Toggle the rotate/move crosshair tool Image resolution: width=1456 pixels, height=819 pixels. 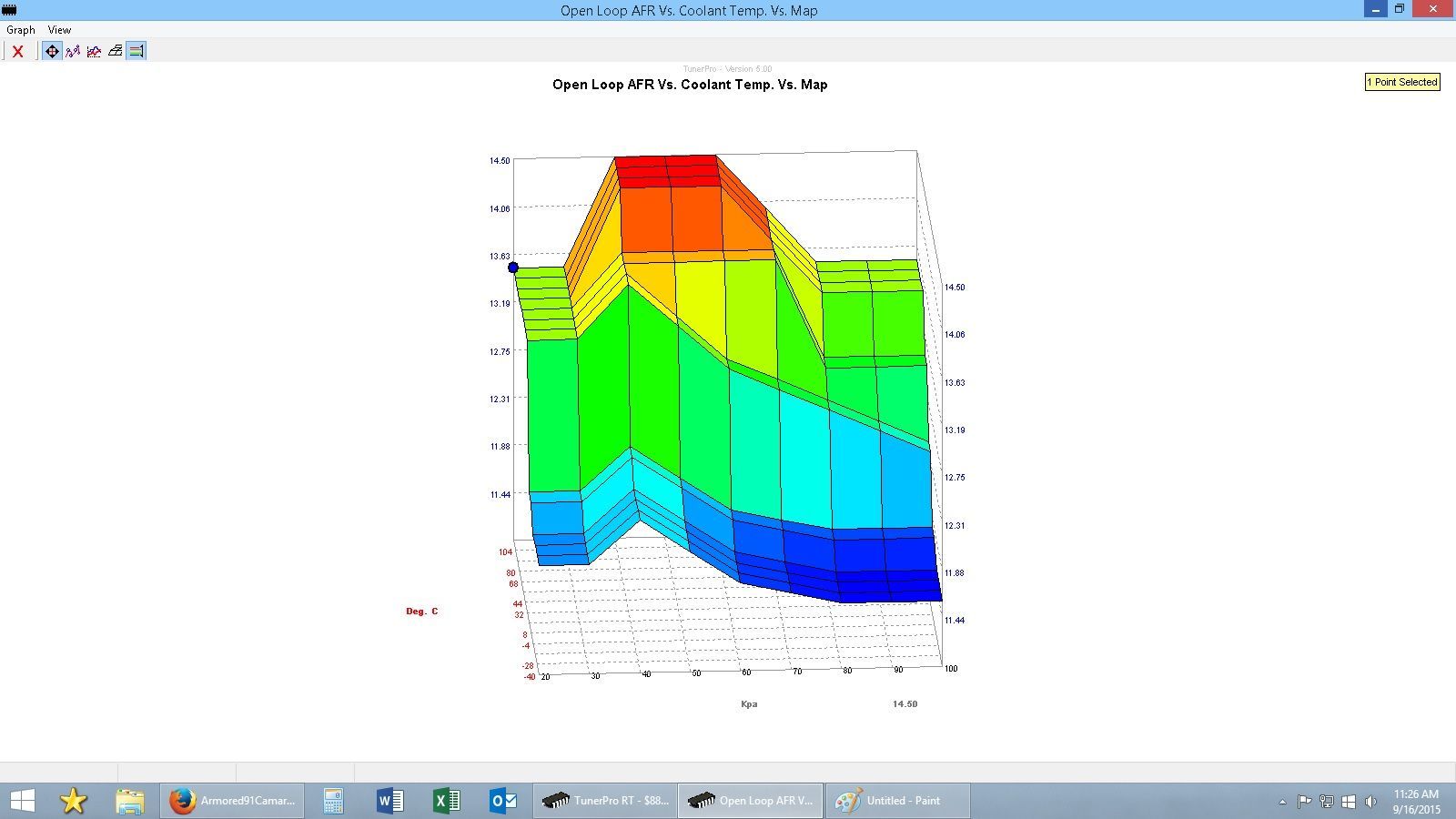click(x=52, y=51)
